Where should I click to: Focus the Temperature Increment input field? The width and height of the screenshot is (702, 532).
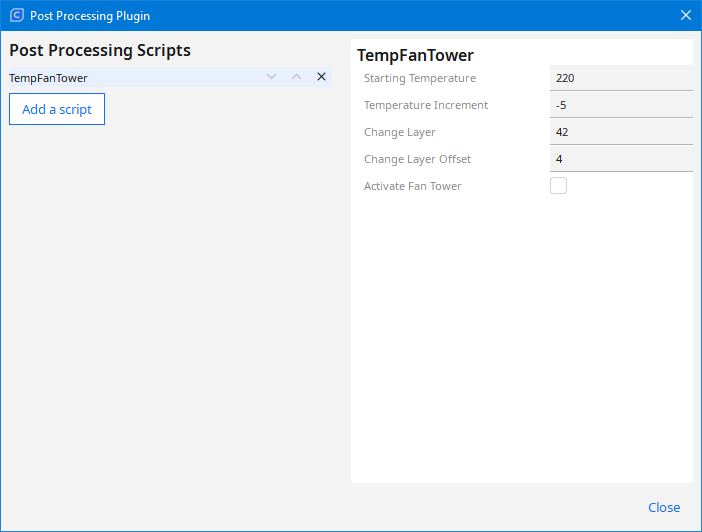click(x=620, y=105)
